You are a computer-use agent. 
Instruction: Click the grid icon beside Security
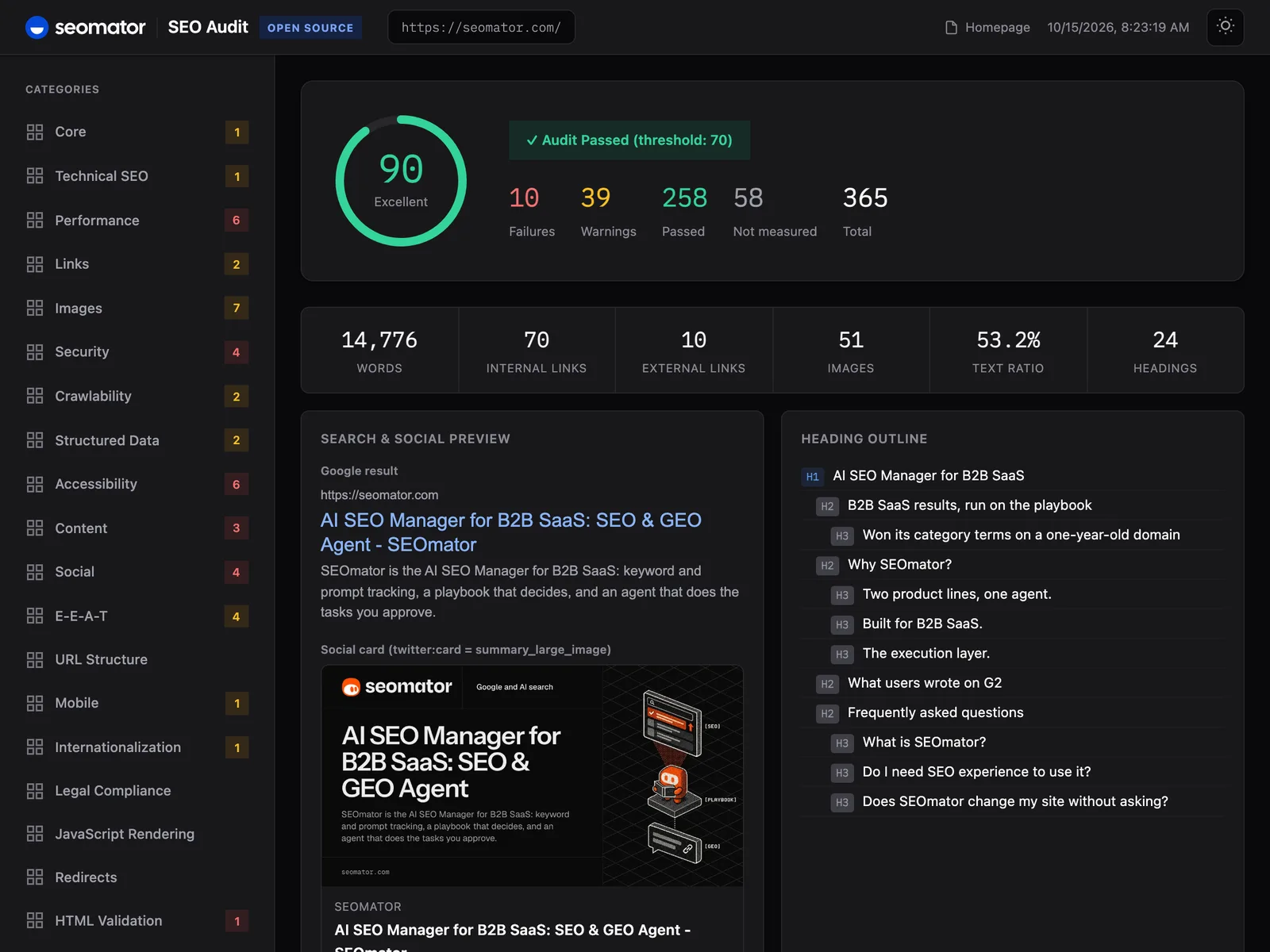[35, 352]
